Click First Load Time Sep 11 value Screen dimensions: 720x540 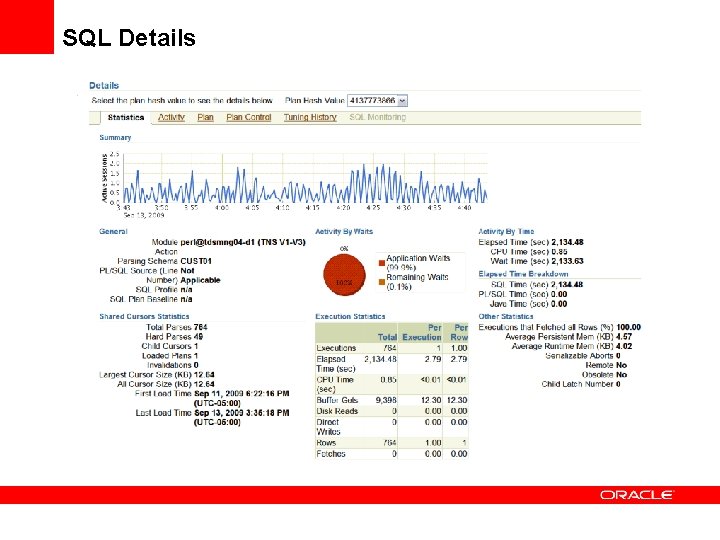(x=242, y=398)
